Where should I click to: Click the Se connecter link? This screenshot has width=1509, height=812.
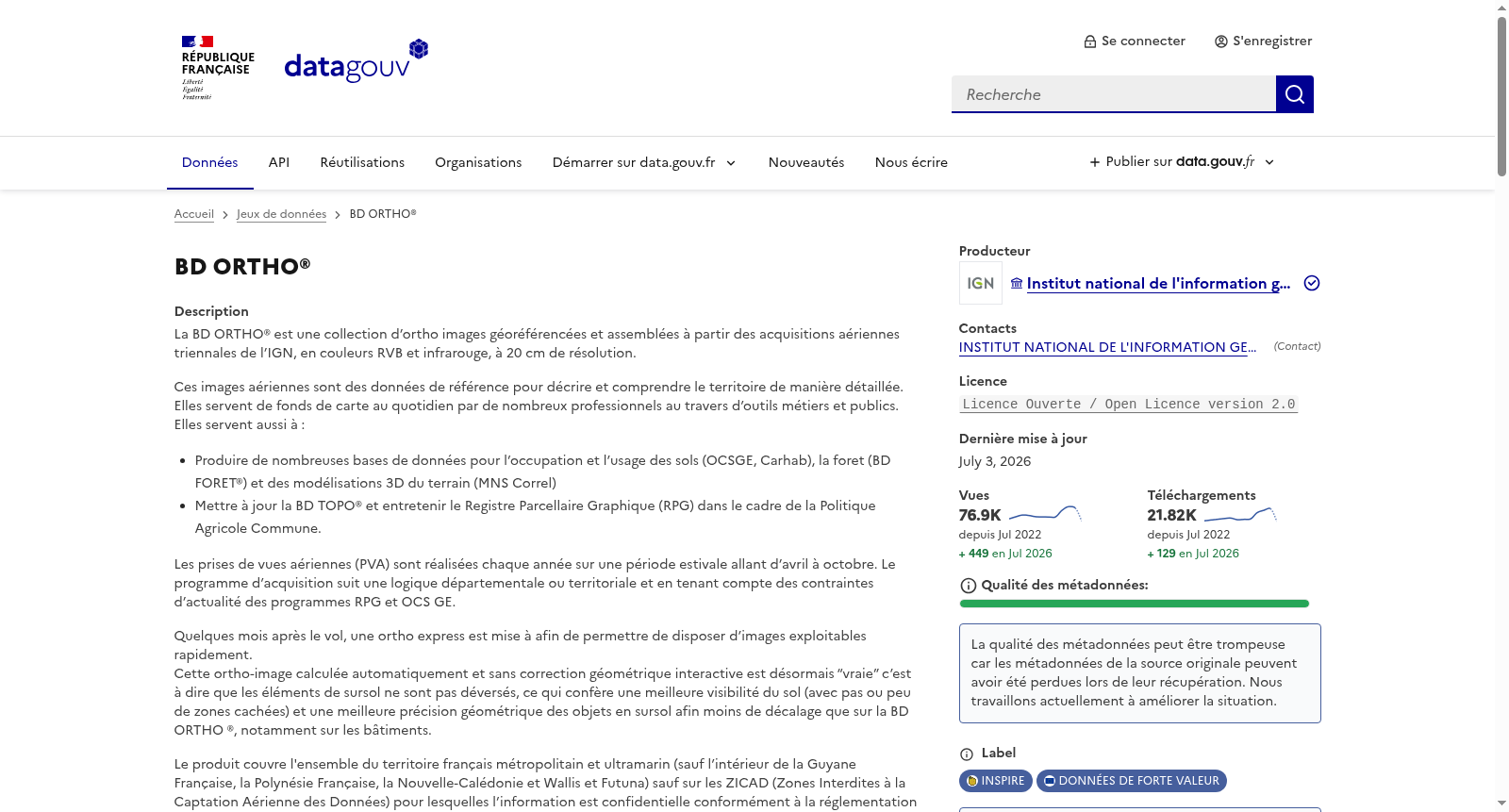tap(1135, 41)
